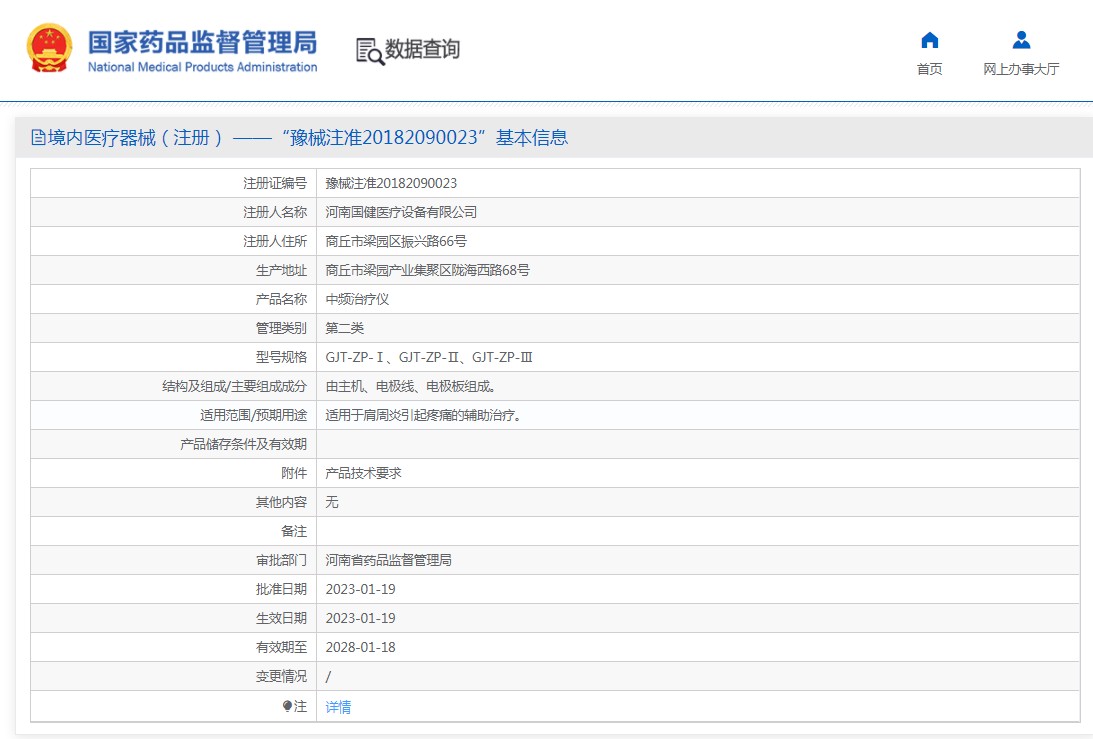Click National Medical Products Administration subtitle

pyautogui.click(x=202, y=67)
